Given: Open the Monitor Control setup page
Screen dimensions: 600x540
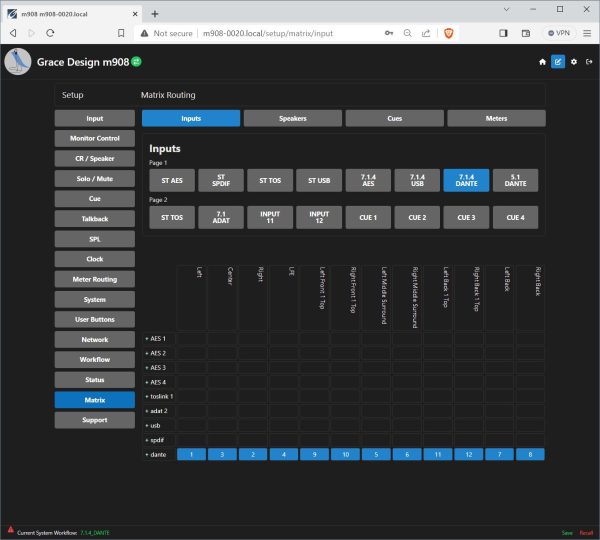Looking at the screenshot, I should 95,138.
